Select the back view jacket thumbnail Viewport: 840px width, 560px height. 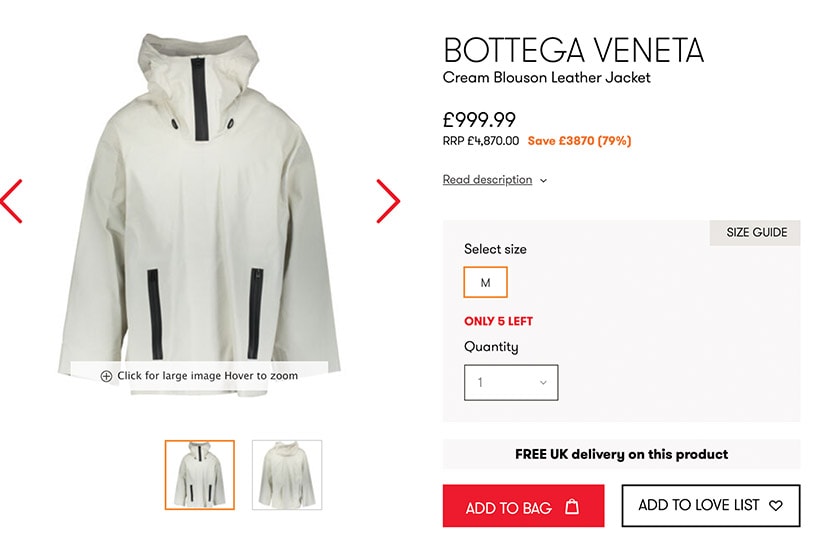[x=287, y=475]
